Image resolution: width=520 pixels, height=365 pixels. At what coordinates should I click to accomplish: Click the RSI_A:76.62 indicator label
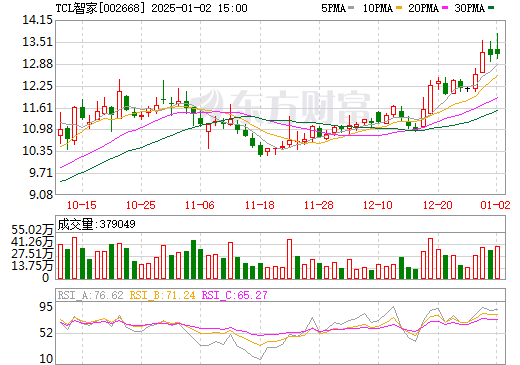coord(90,295)
